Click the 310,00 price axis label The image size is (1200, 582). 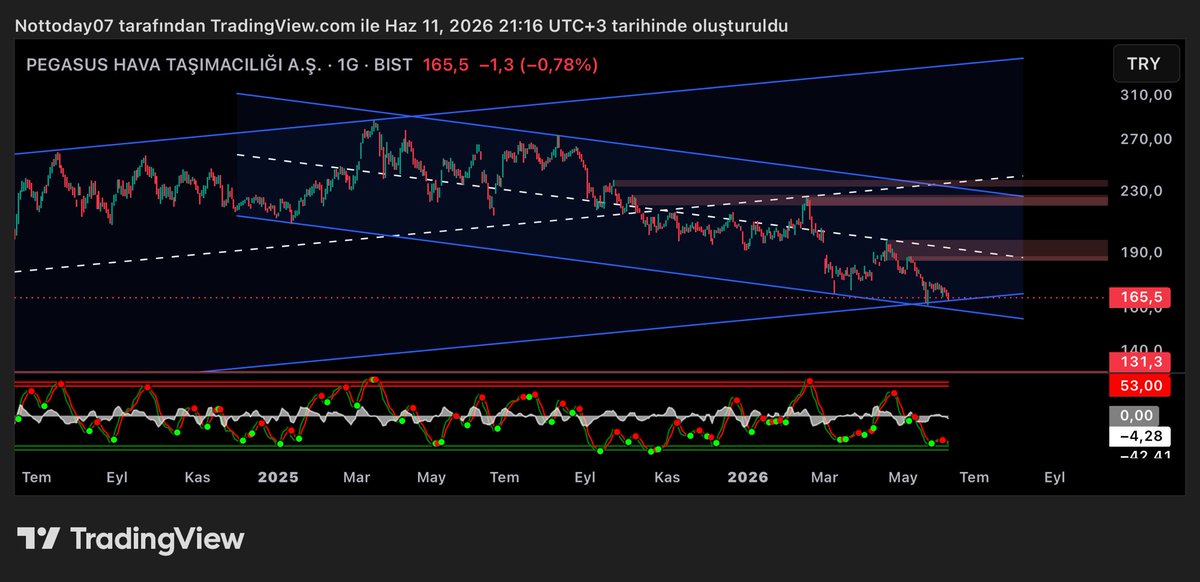[x=1145, y=95]
